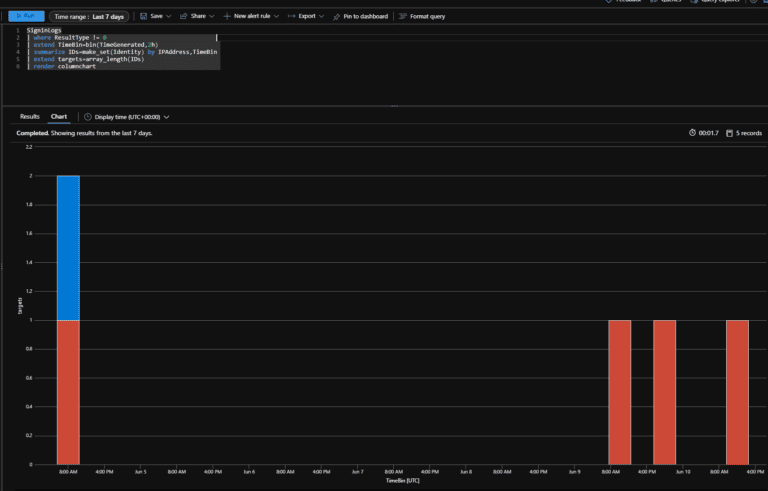
Task: Click the render columnchart line
Action: pos(62,66)
